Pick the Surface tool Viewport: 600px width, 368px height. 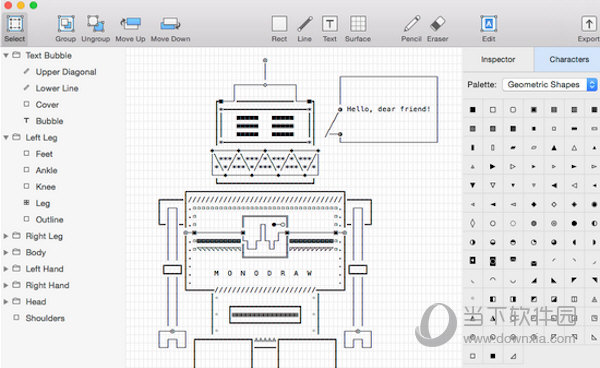point(358,28)
